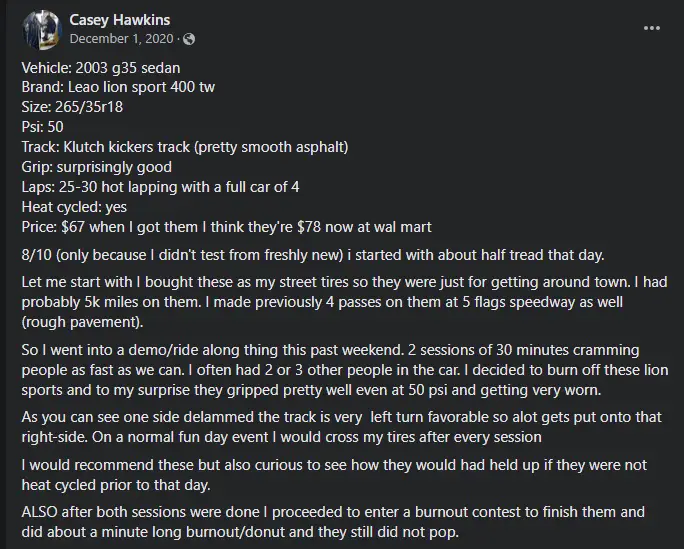Click the 'Psi: 50' text line
This screenshot has width=684, height=549.
coord(42,127)
